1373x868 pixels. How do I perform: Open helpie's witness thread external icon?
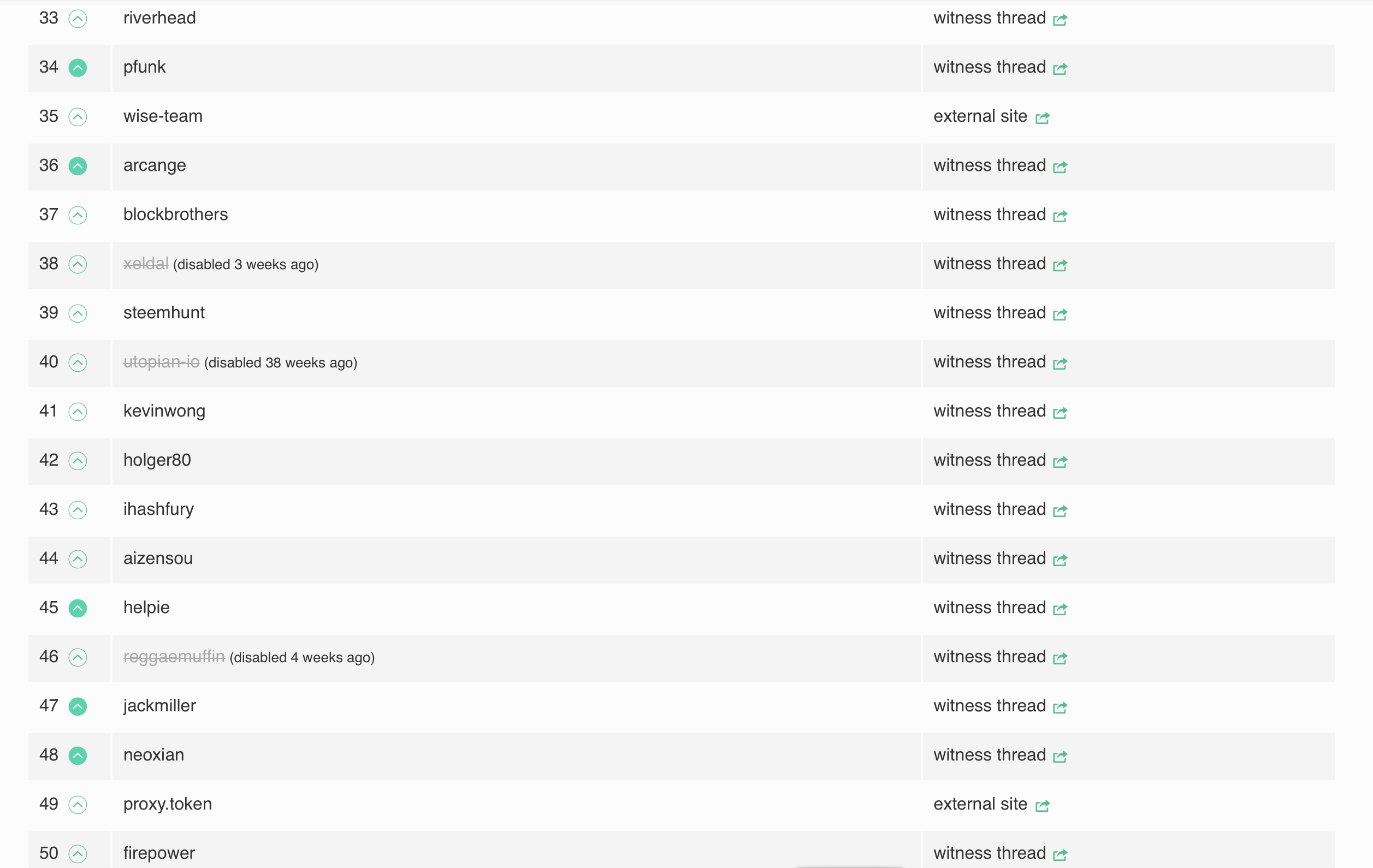click(1060, 609)
